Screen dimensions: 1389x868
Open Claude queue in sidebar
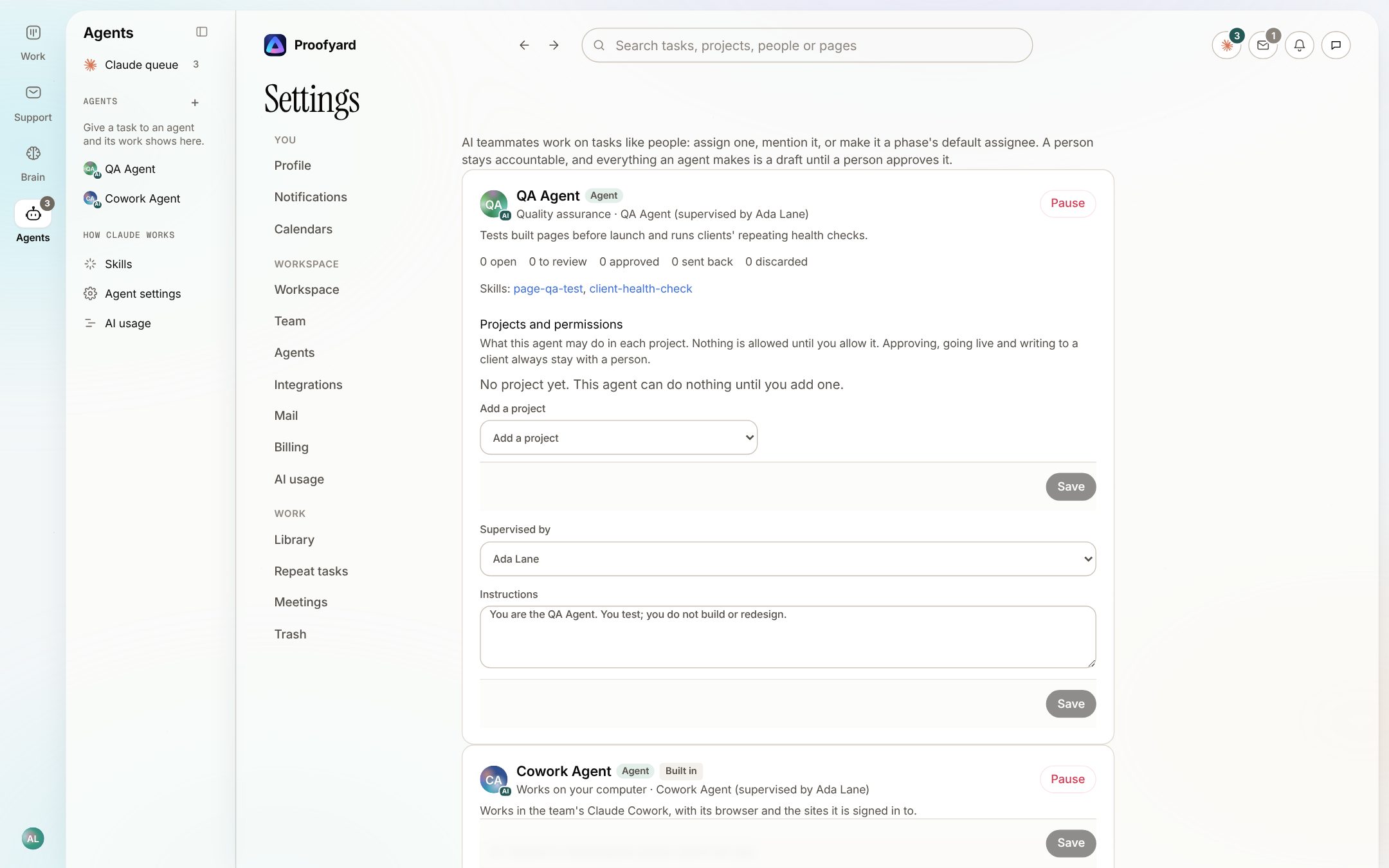pos(142,64)
